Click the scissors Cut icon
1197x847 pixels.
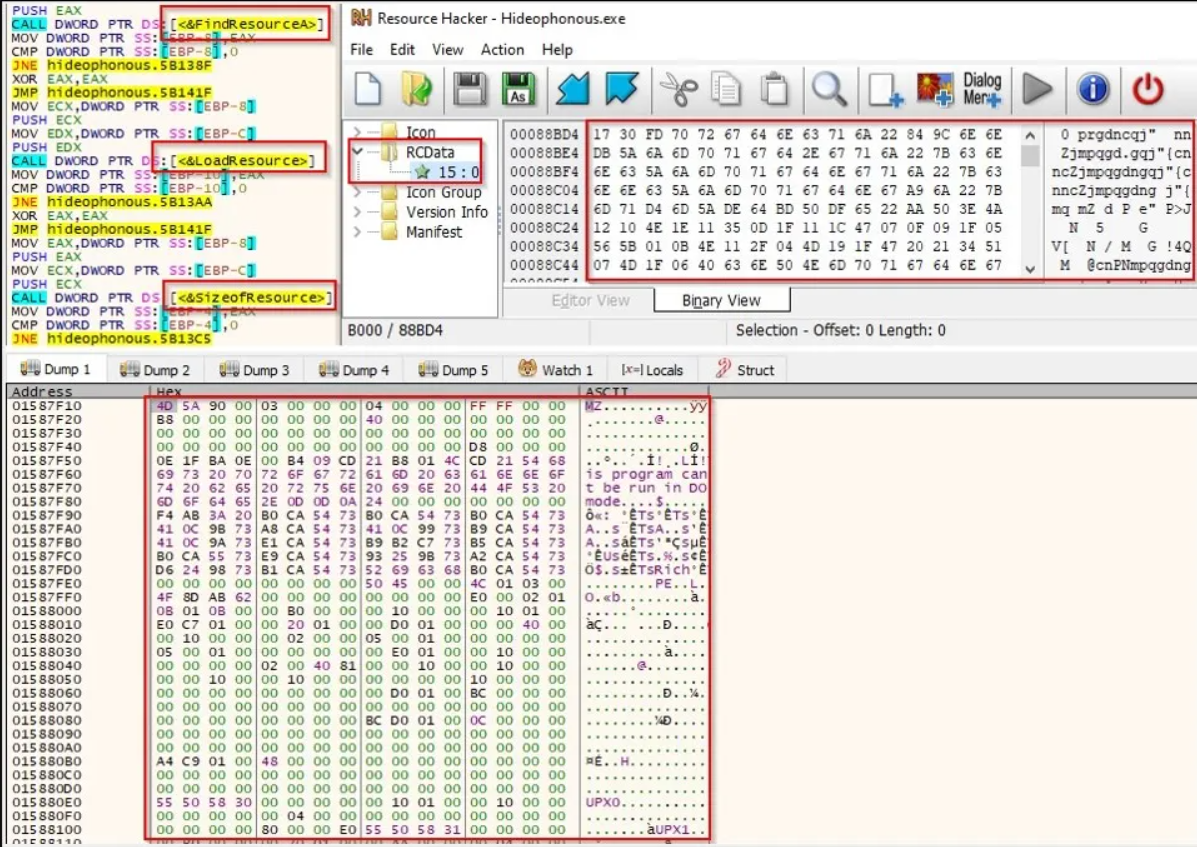678,89
